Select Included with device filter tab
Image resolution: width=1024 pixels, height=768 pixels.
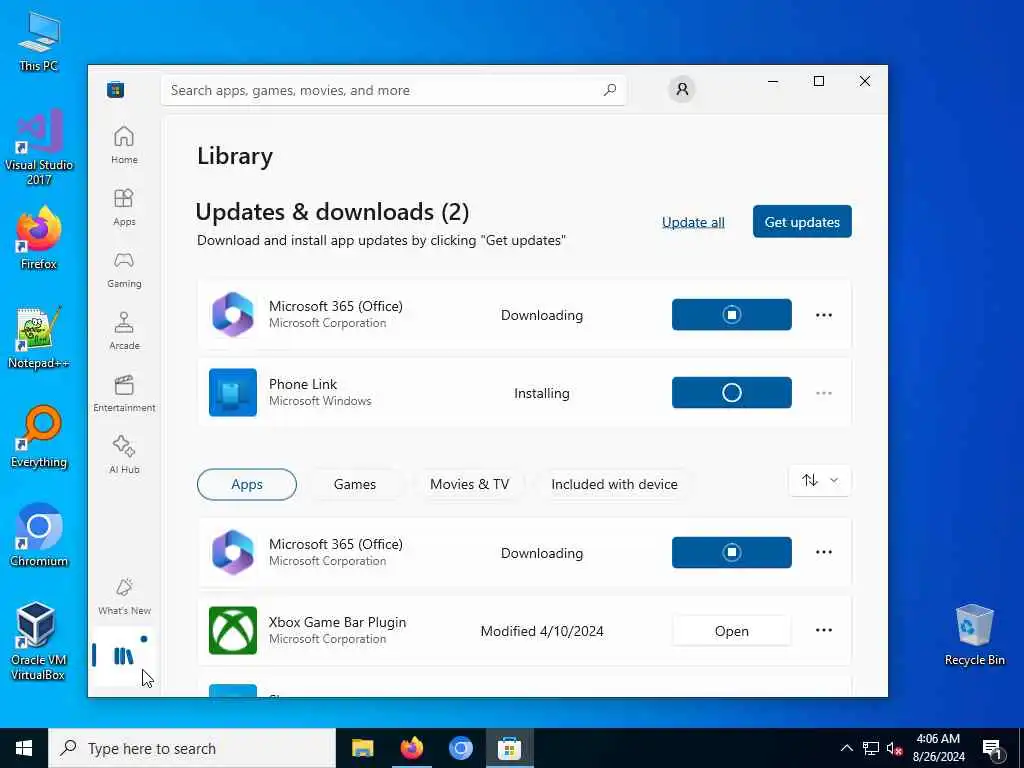[x=614, y=484]
